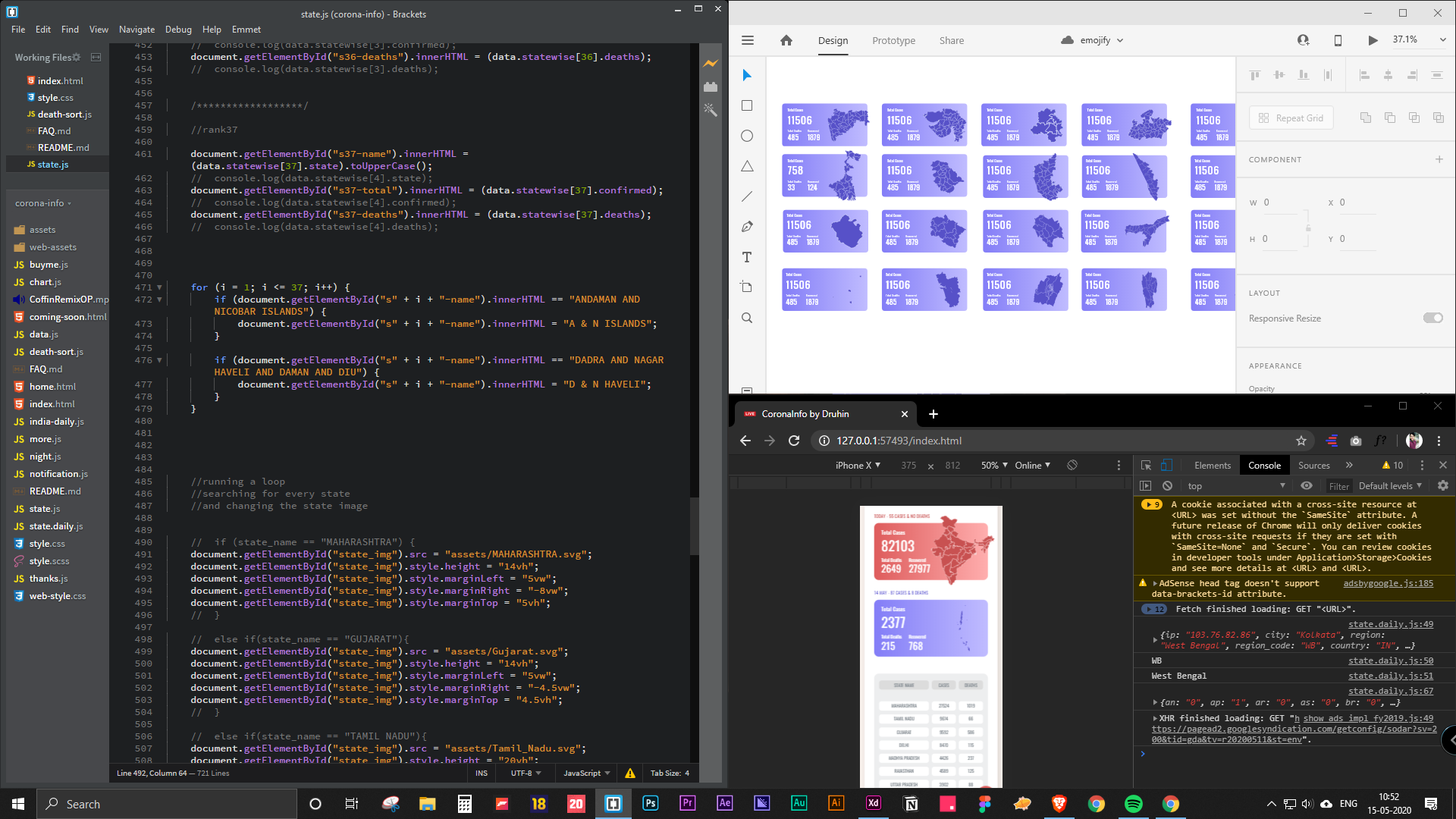Open the 50% zoom dropdown in Chrome
1456x819 pixels.
coord(994,465)
